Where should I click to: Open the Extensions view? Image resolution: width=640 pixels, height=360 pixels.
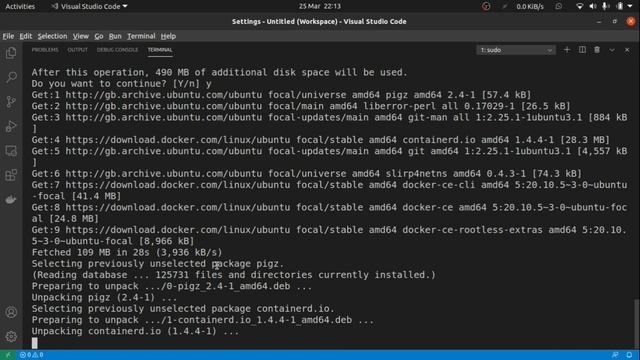click(x=11, y=175)
